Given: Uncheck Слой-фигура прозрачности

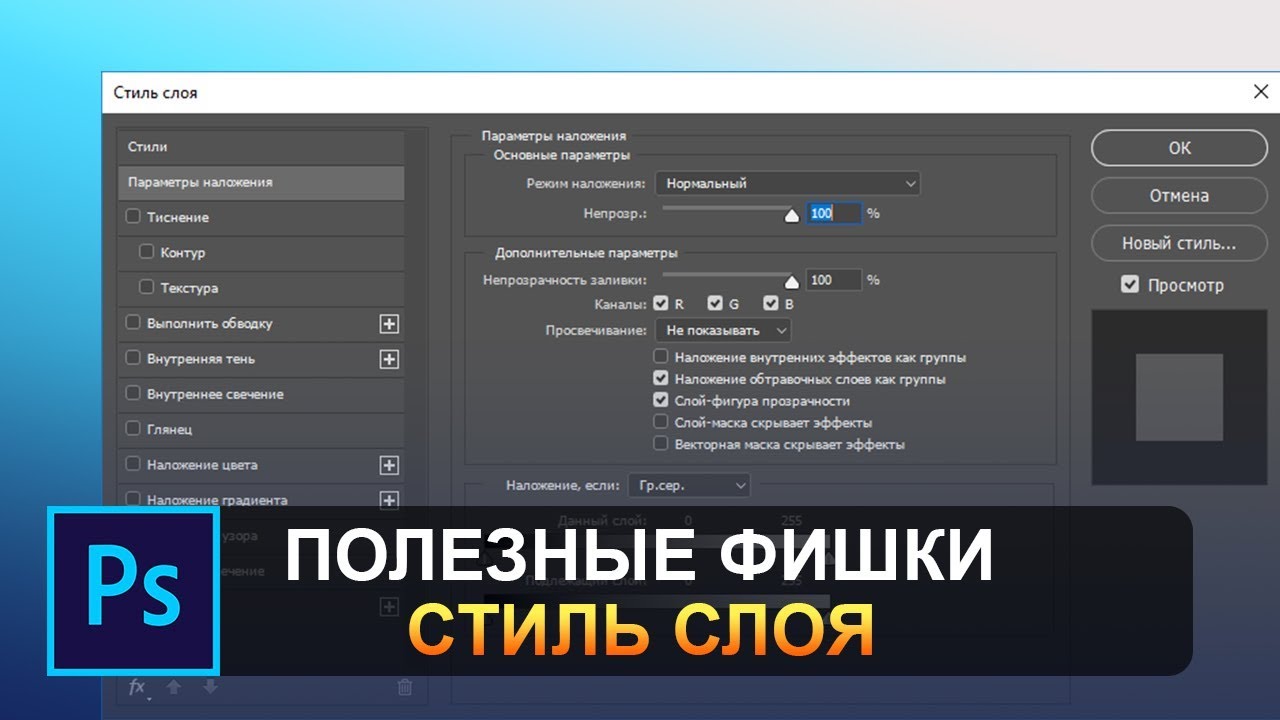Looking at the screenshot, I should [x=661, y=400].
